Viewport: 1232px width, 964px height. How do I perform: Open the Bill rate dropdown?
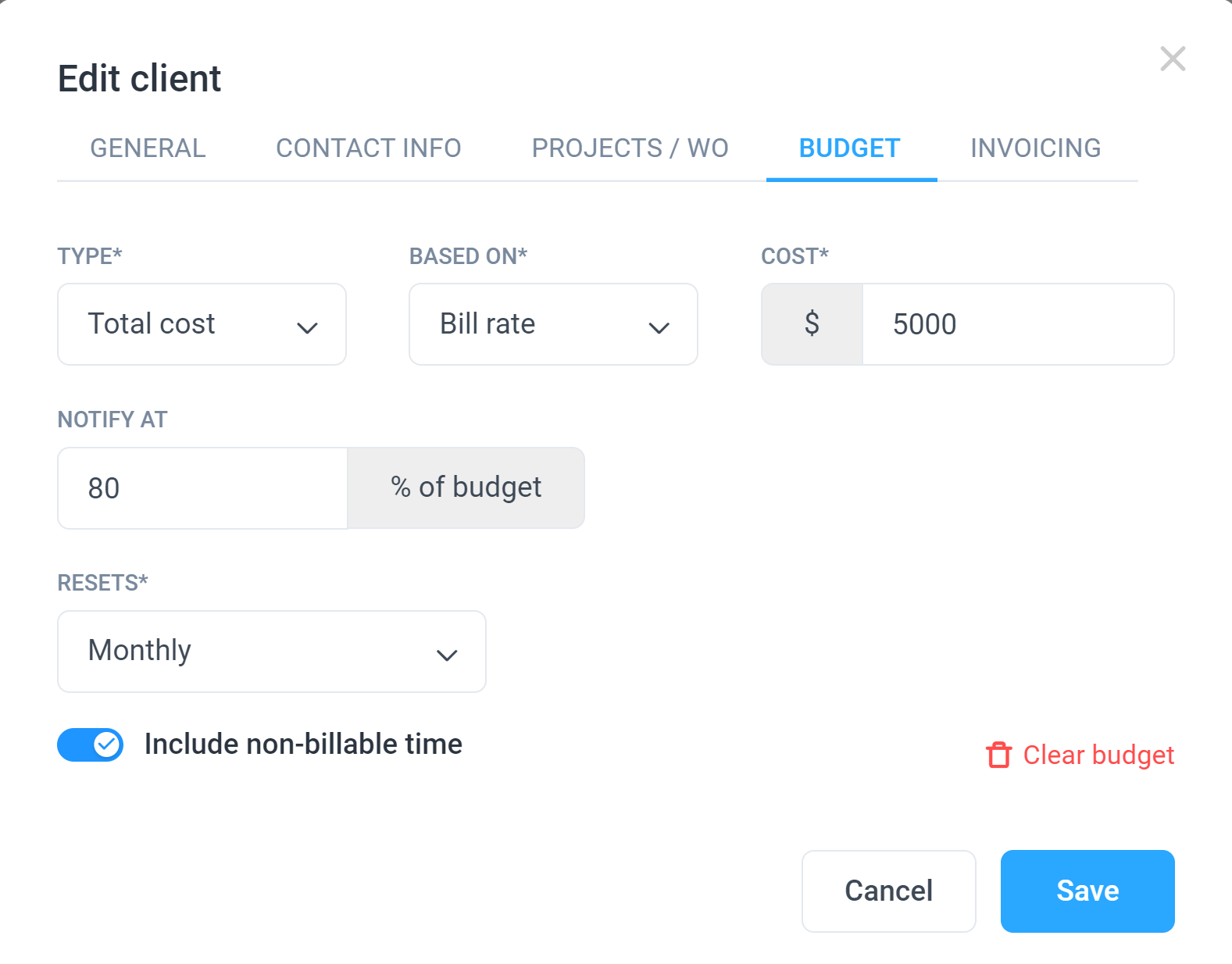pos(553,324)
